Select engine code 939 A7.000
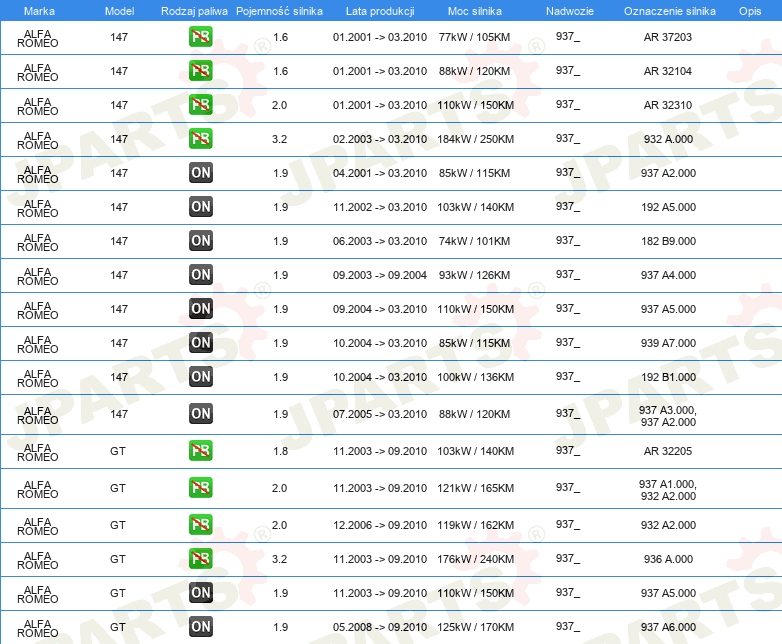 pos(668,343)
